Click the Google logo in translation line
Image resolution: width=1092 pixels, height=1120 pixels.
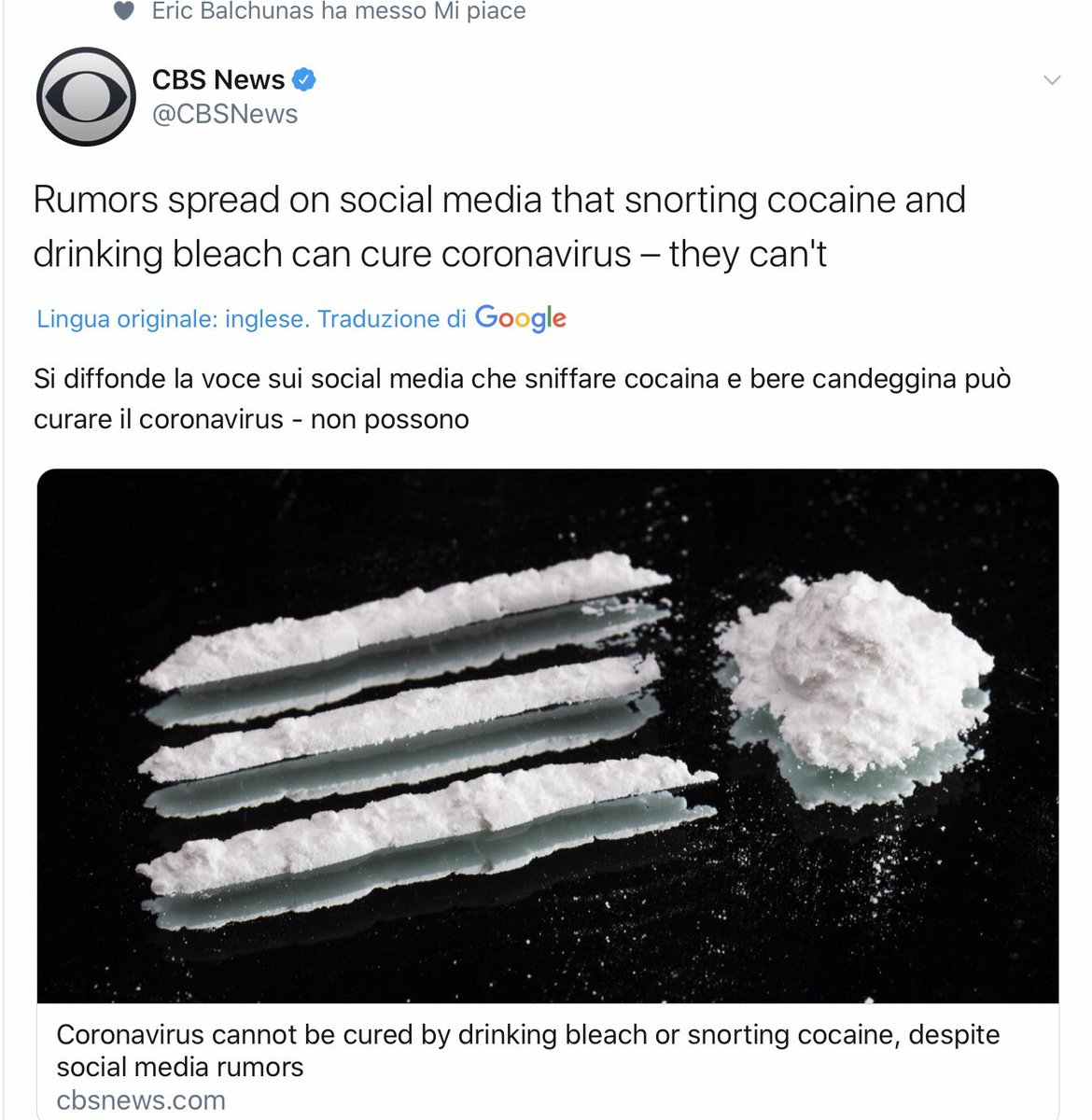coord(521,318)
